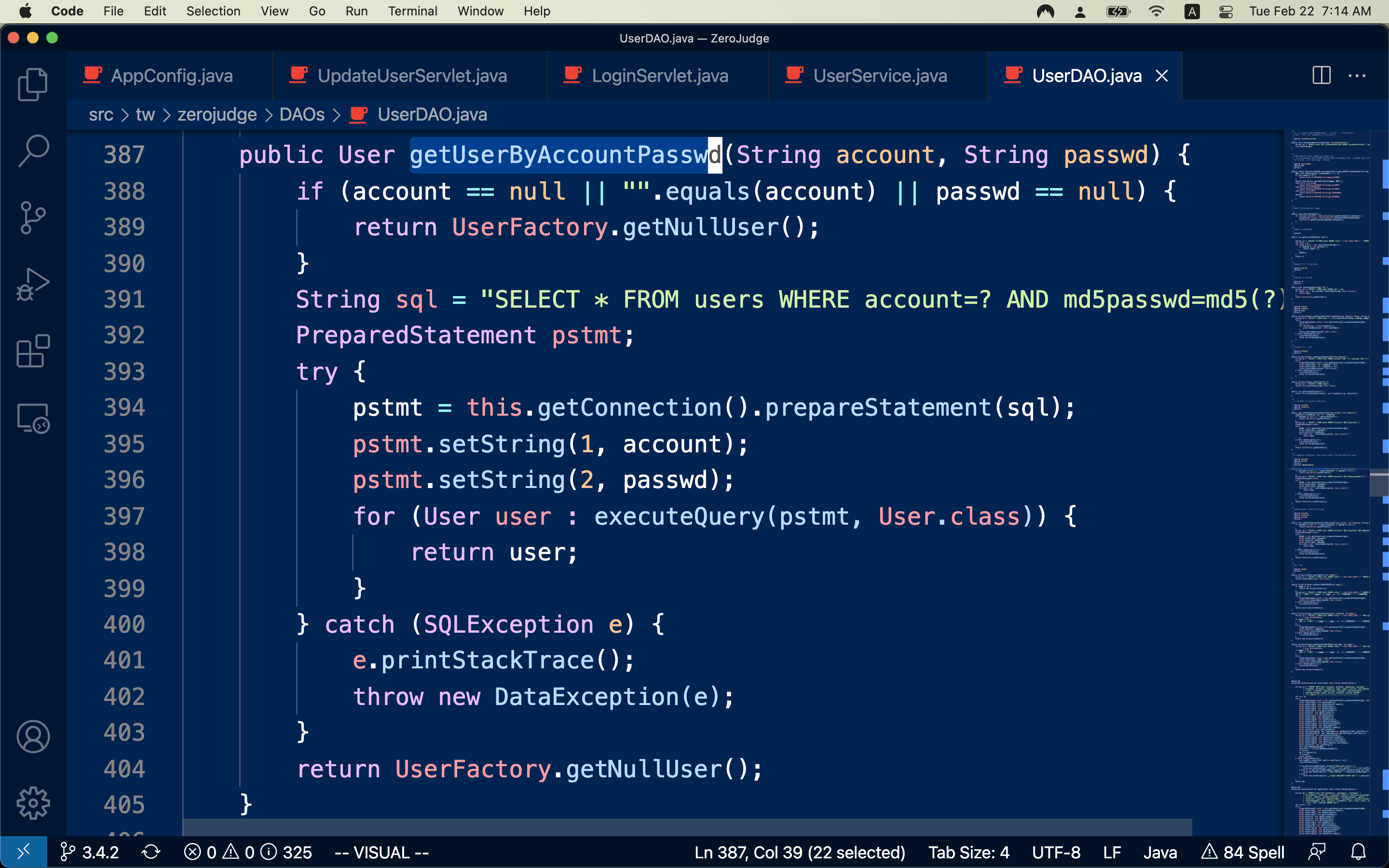The image size is (1389, 868).
Task: Click the Ln 387, Col 39 position indicator
Action: point(800,852)
